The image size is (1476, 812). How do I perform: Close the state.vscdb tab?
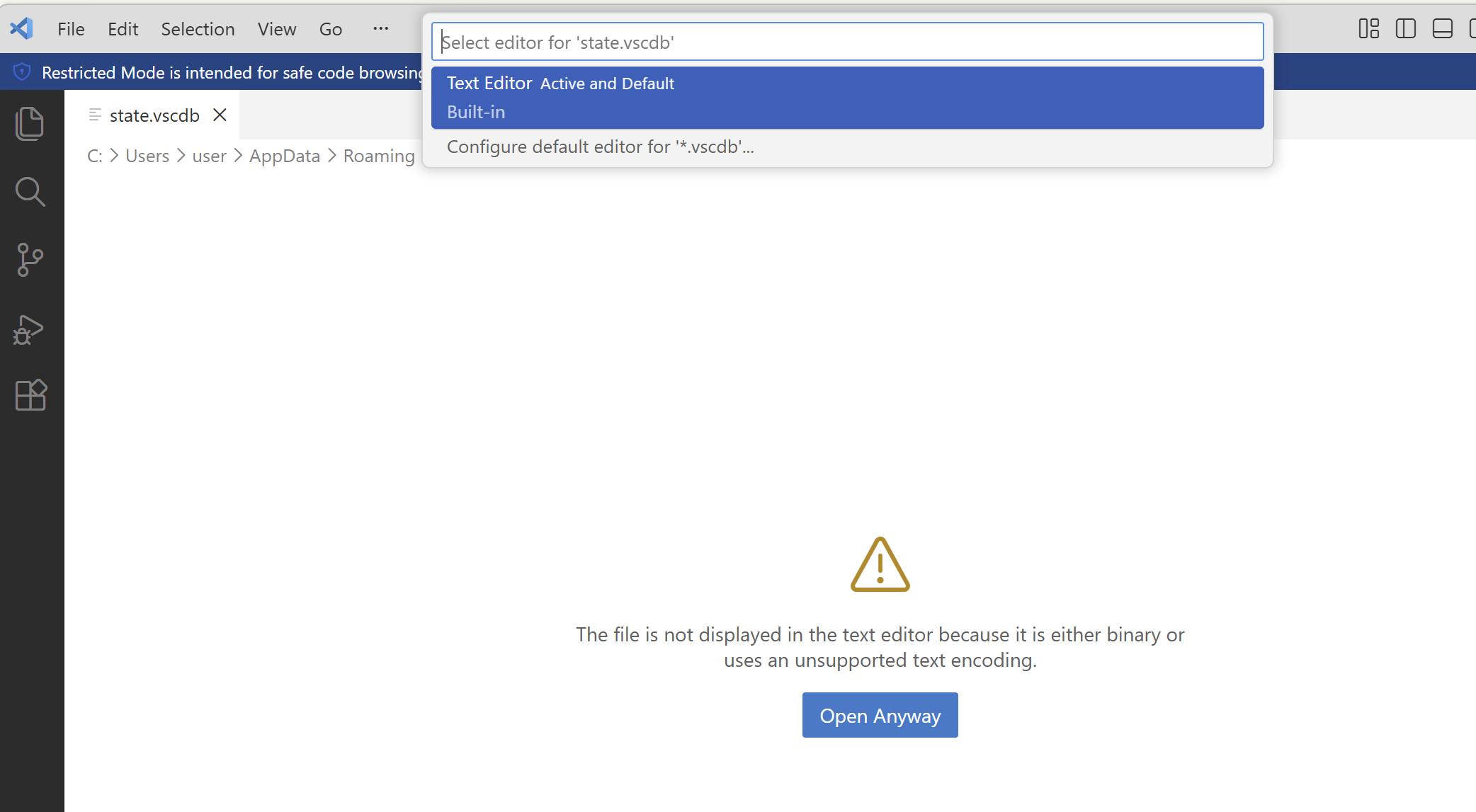[x=220, y=115]
